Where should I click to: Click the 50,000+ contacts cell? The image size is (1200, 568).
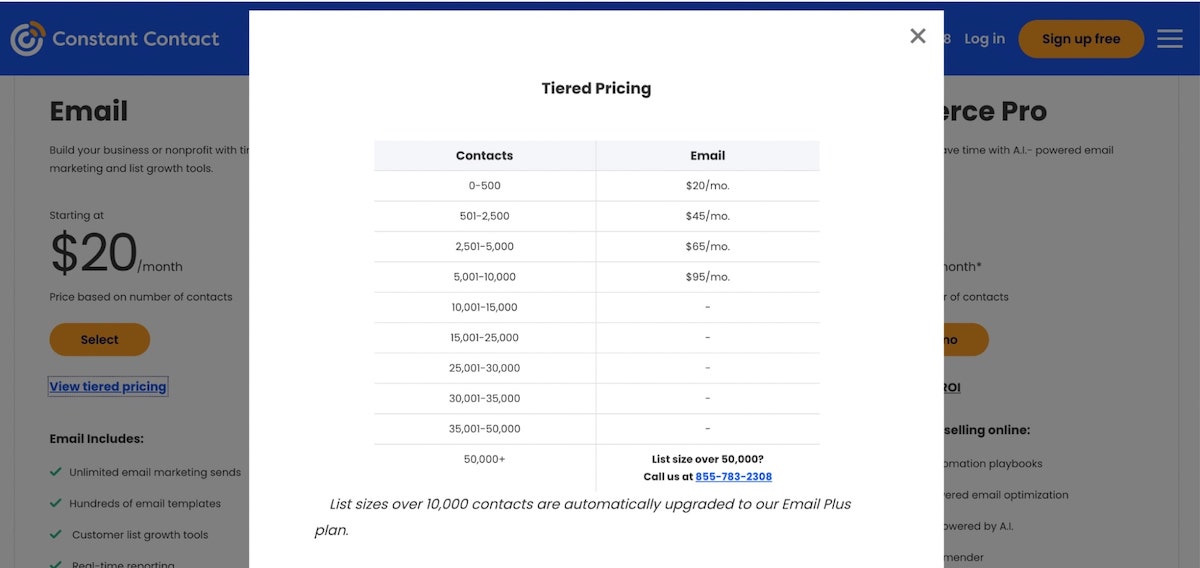484,459
